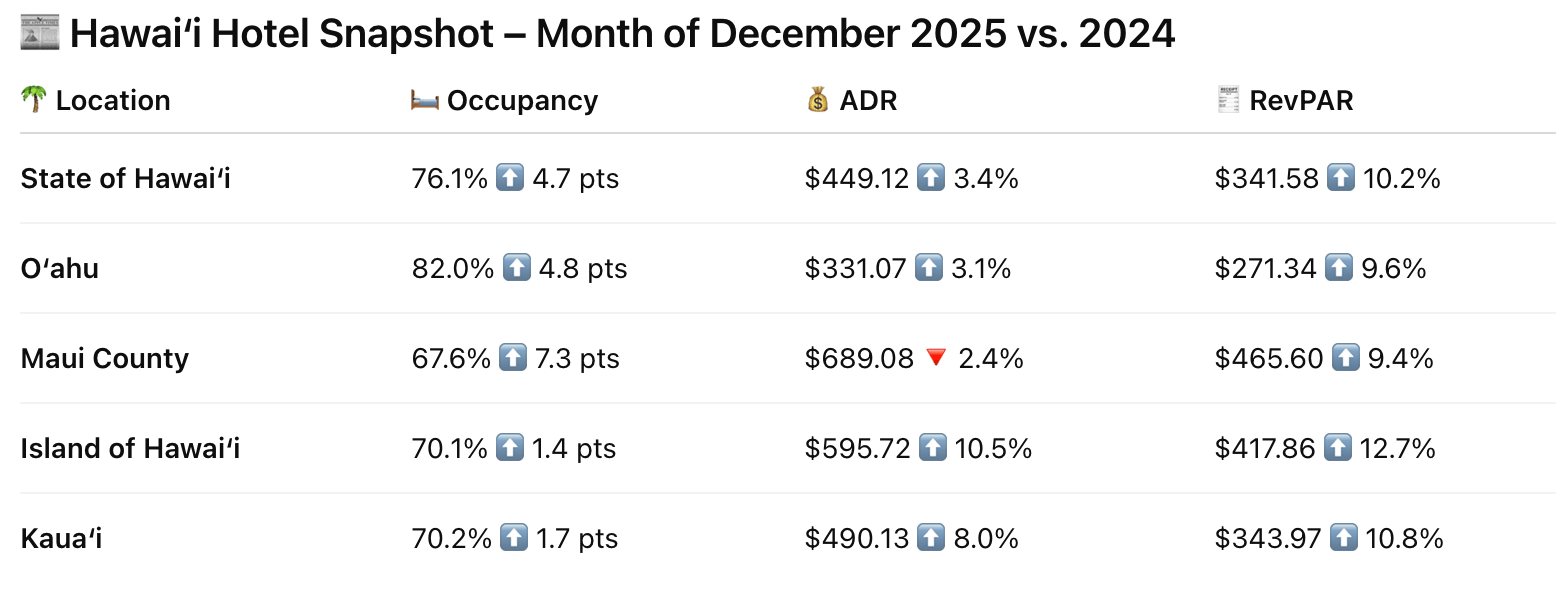The width and height of the screenshot is (1568, 600).
Task: Select the Location column header
Action: tap(113, 100)
